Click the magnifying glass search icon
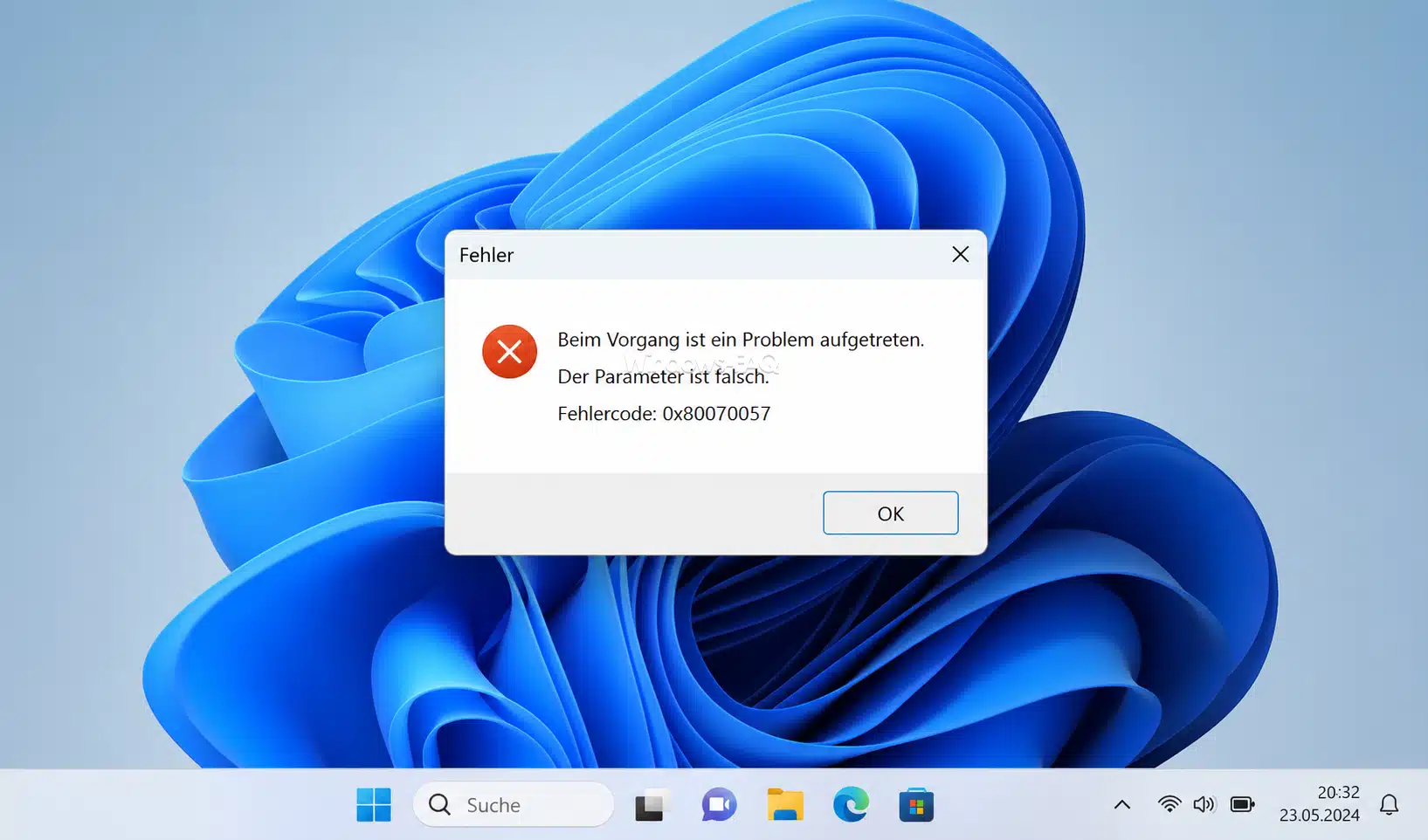 (440, 804)
